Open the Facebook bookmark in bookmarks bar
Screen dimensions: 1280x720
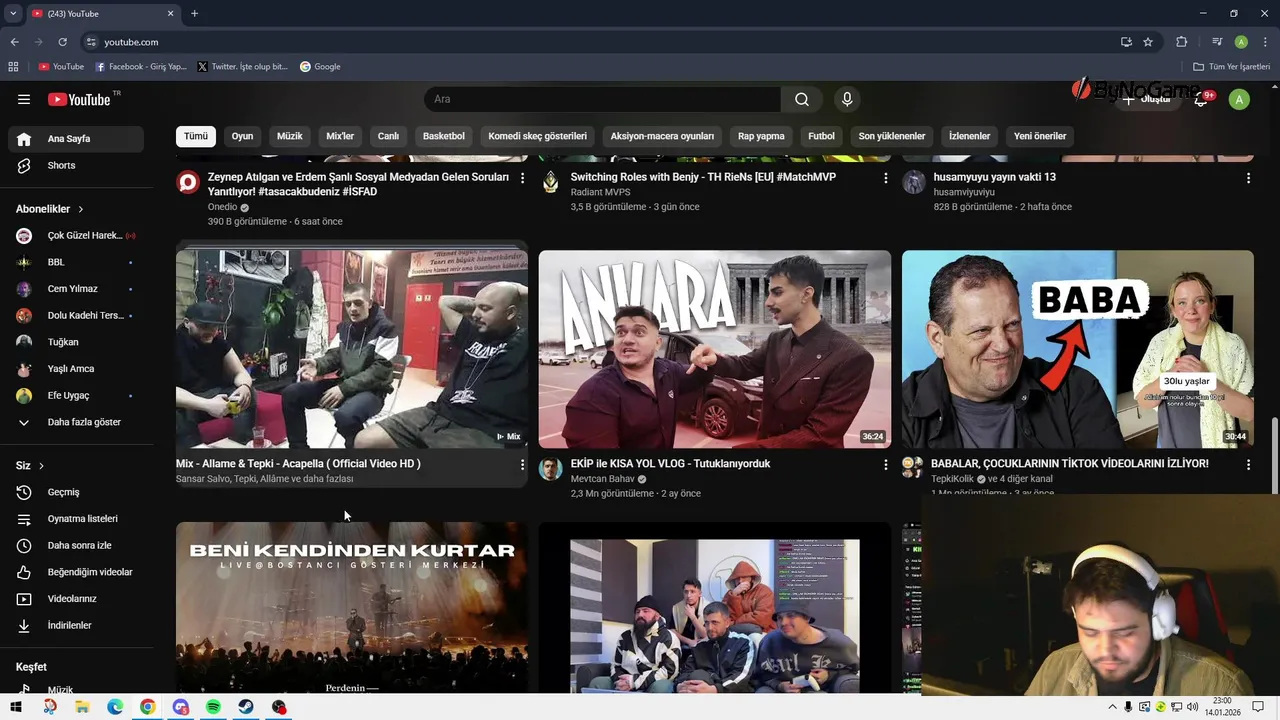(141, 67)
